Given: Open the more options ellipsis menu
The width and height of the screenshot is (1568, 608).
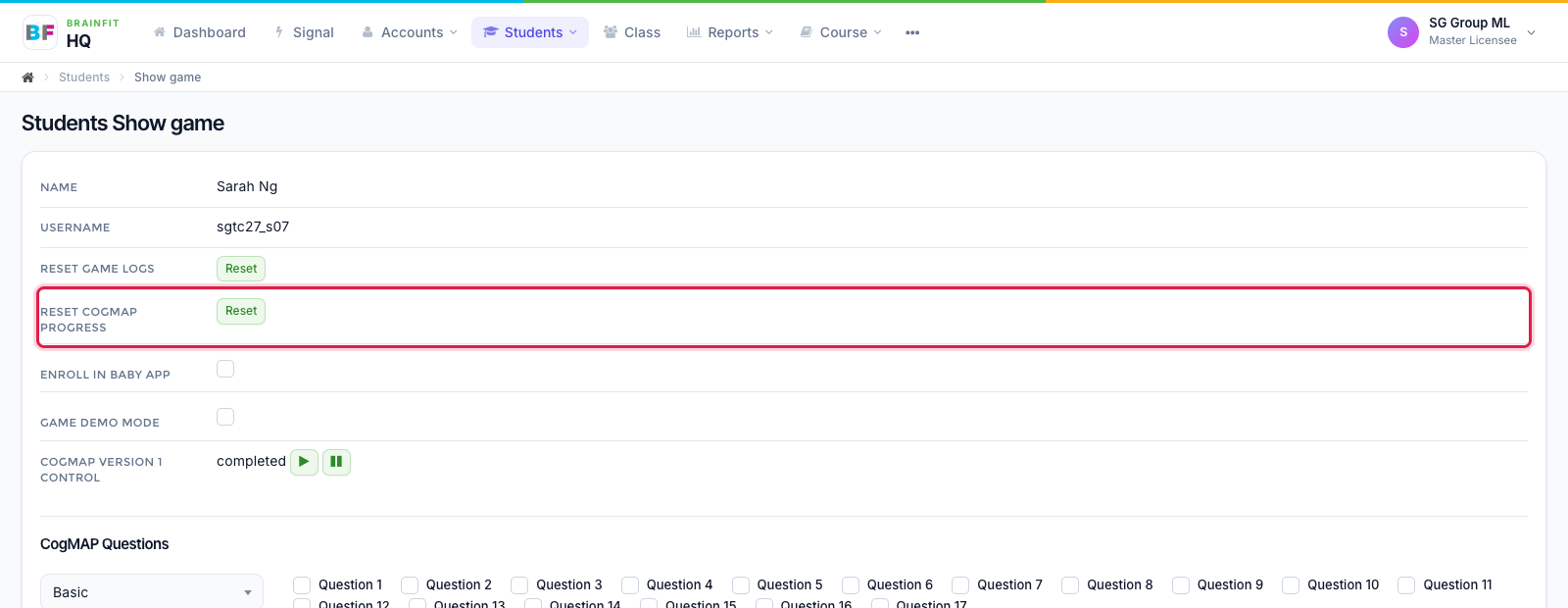Looking at the screenshot, I should click(x=912, y=32).
